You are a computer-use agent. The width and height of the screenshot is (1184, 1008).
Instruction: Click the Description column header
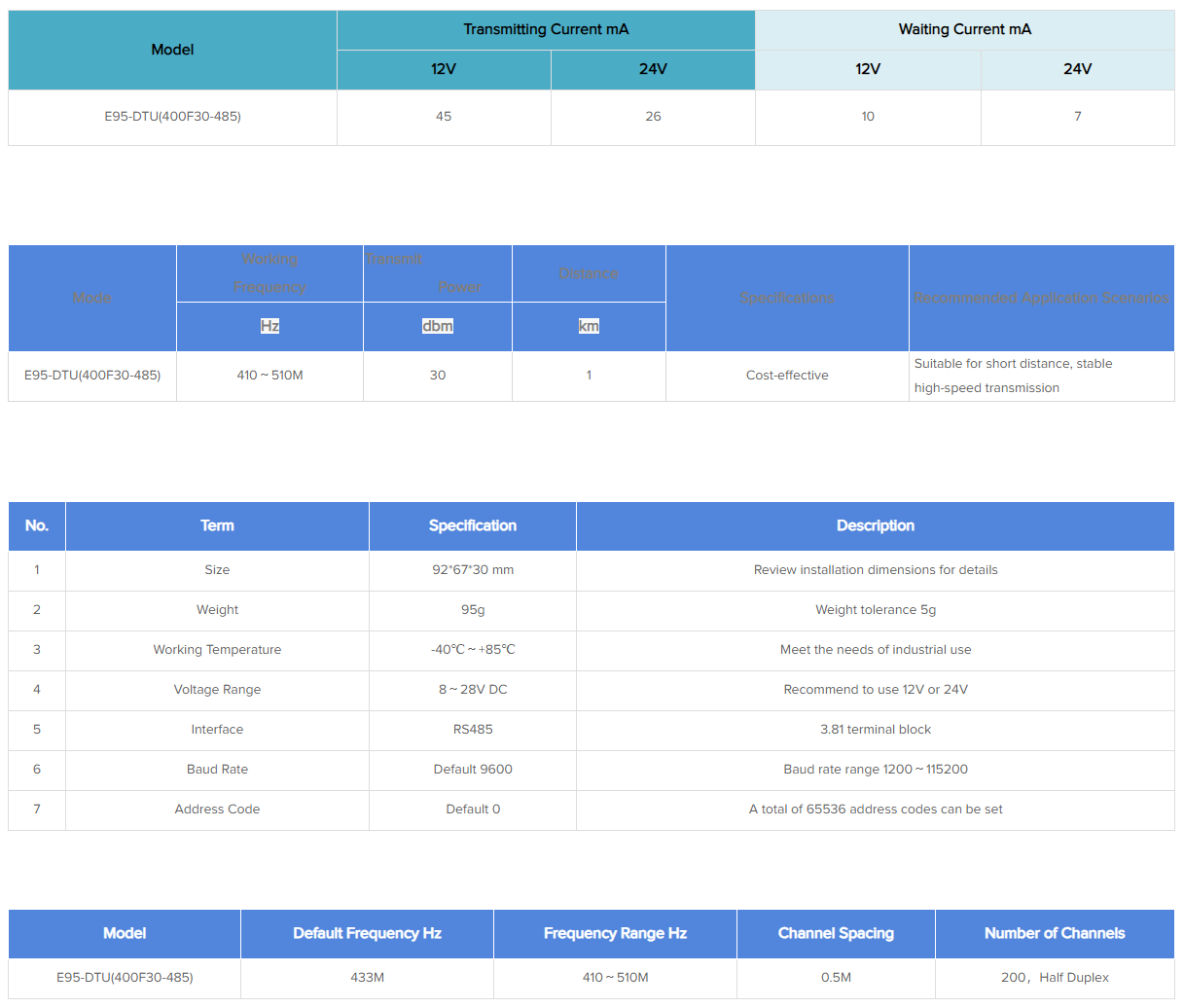(x=875, y=525)
